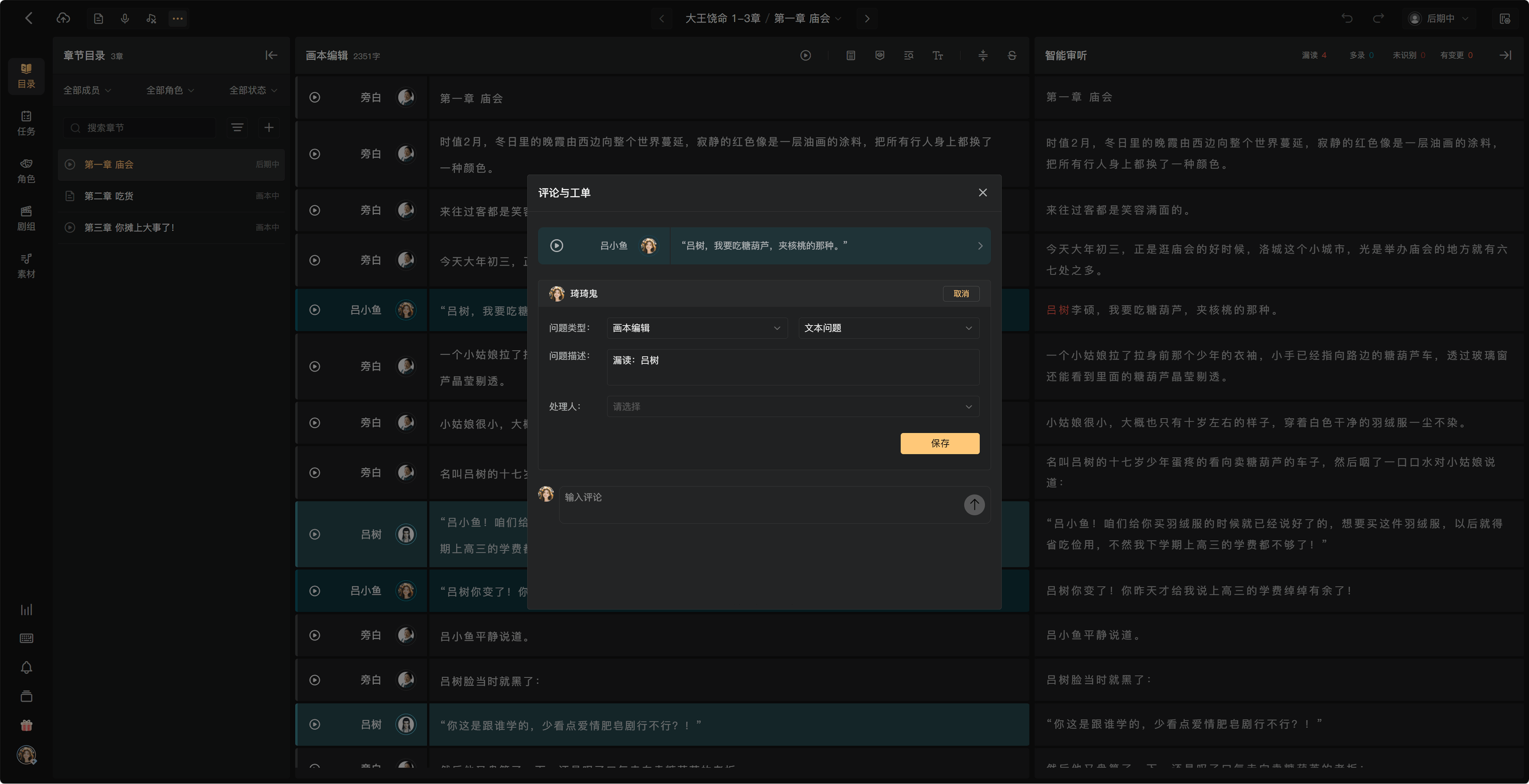Click the add chapter plus icon
This screenshot has height=784, width=1529.
269,127
